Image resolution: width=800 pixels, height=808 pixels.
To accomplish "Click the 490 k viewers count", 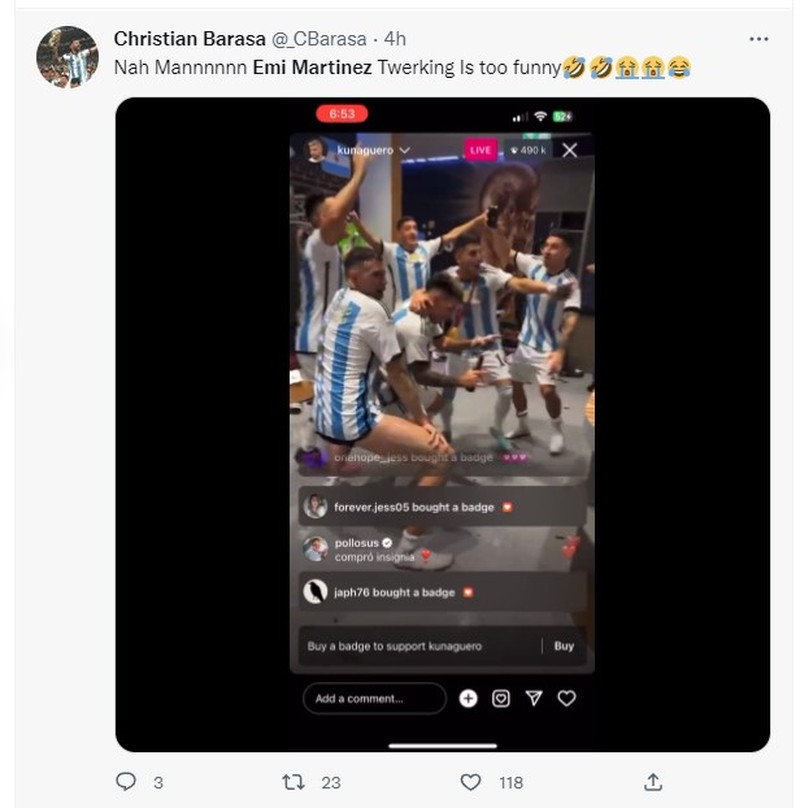I will (x=528, y=150).
